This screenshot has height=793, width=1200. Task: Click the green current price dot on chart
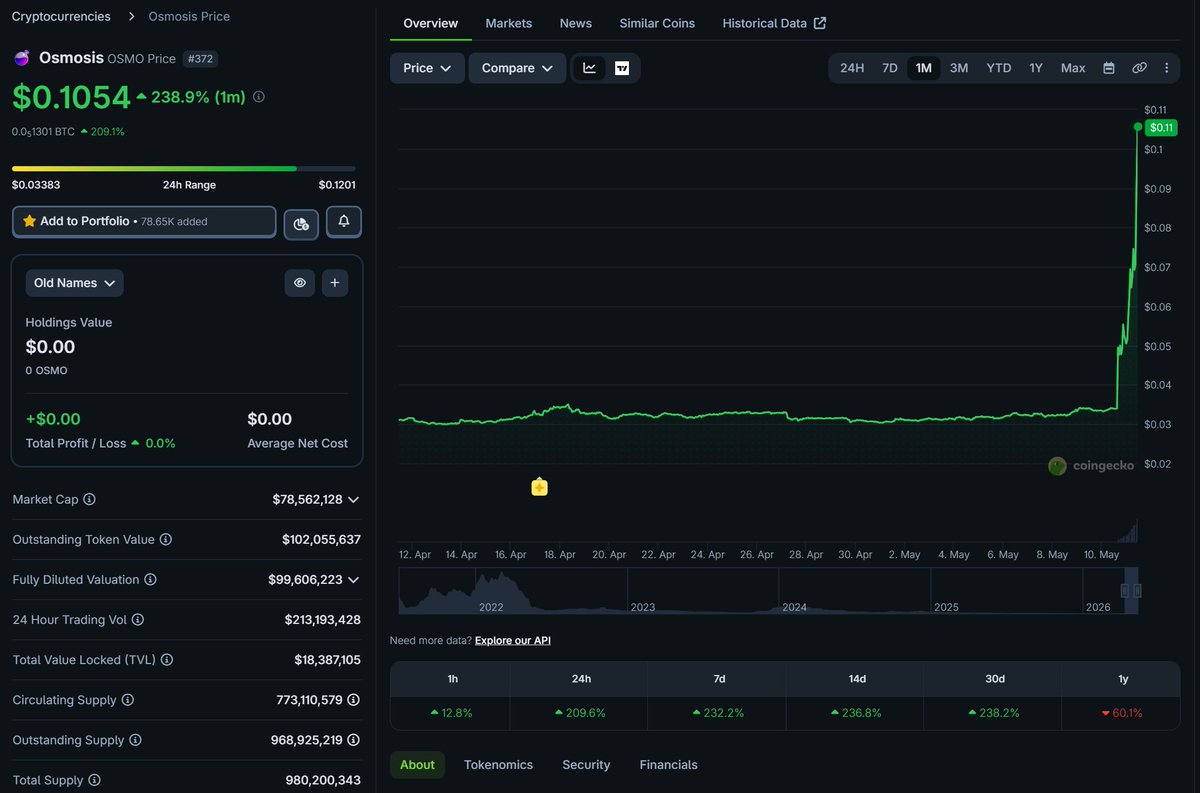(1138, 127)
